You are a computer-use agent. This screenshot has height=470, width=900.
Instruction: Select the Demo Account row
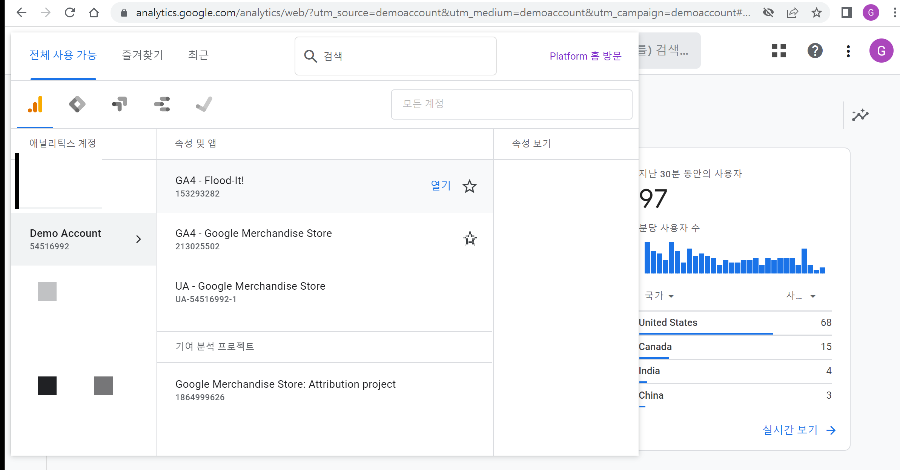pyautogui.click(x=84, y=239)
